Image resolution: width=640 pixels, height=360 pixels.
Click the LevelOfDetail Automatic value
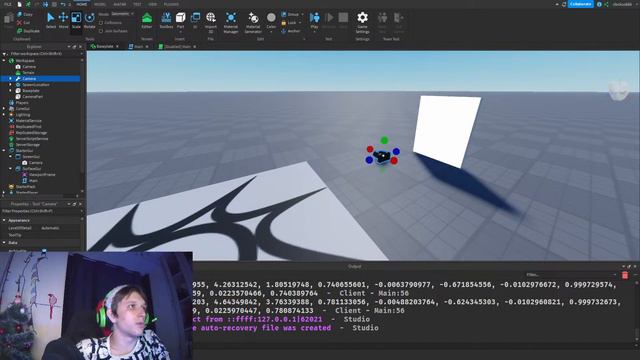click(x=50, y=228)
